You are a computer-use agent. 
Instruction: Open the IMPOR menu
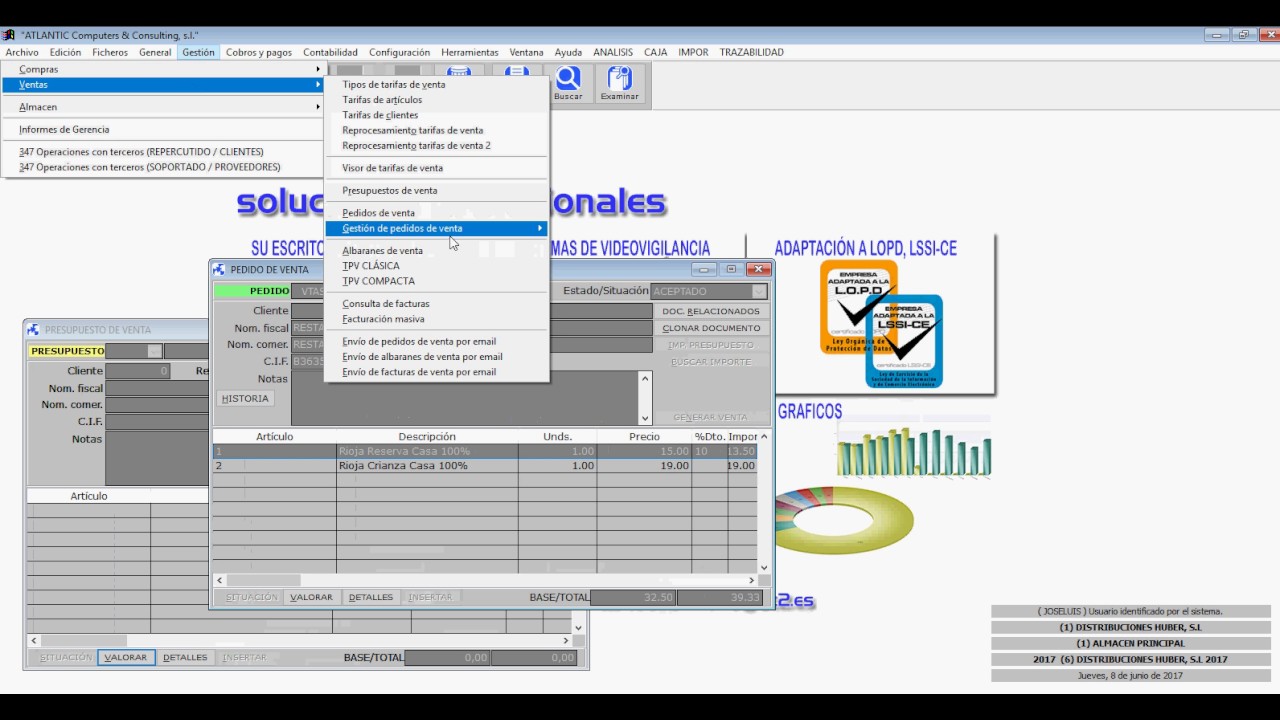point(693,52)
